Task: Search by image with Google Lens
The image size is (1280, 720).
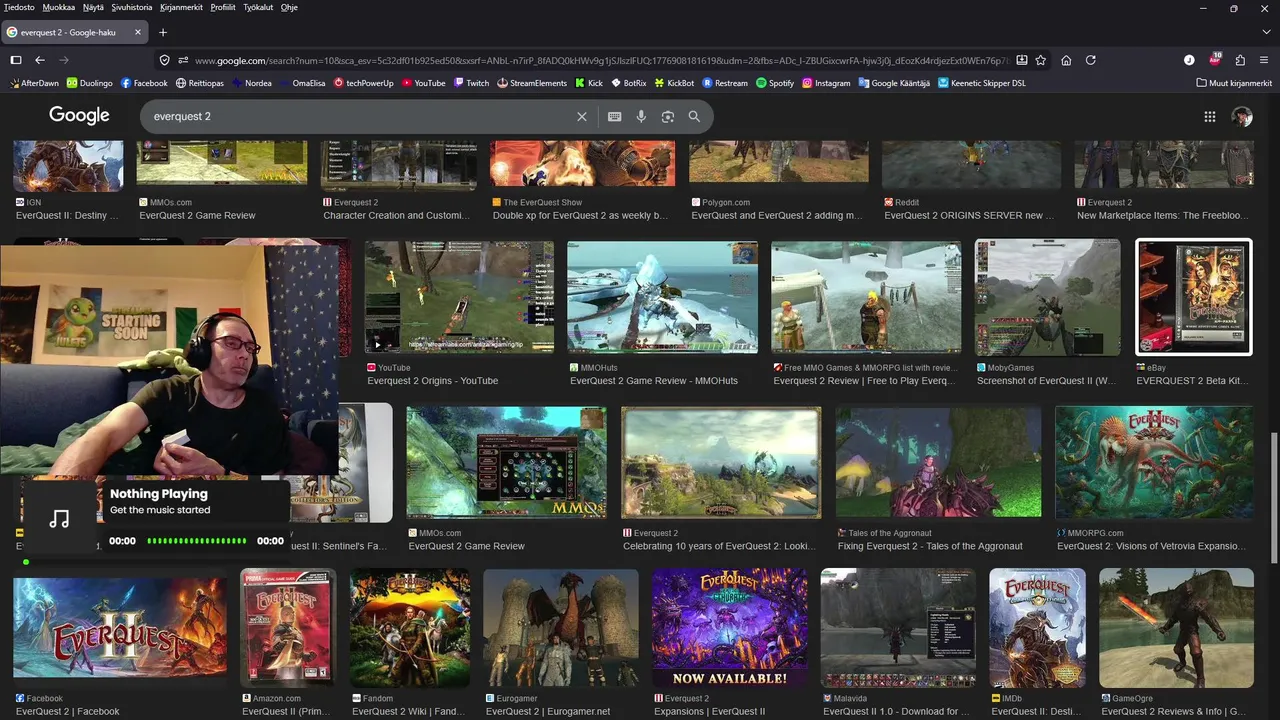Action: (667, 116)
